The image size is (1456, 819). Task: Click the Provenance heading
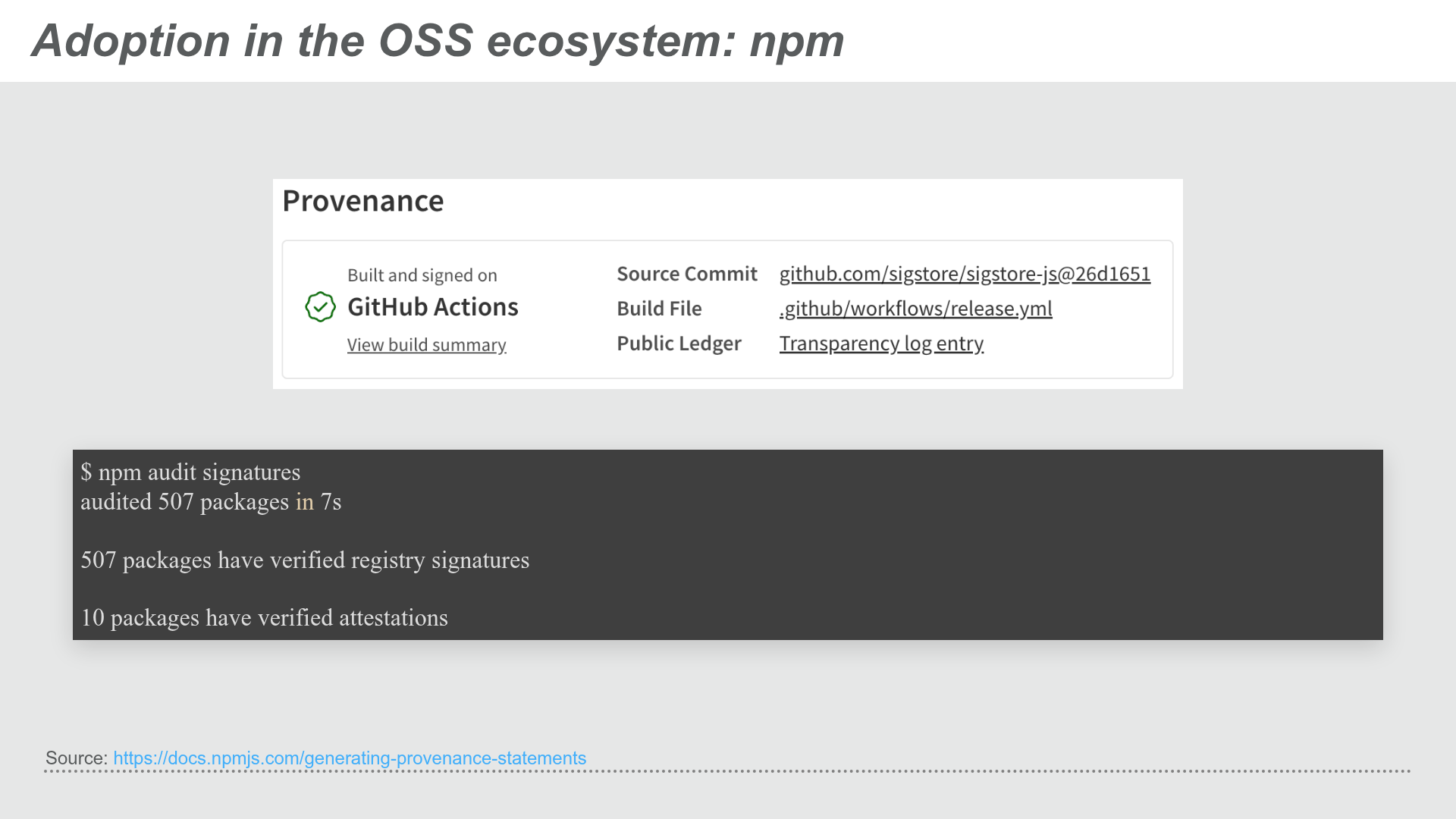click(362, 201)
